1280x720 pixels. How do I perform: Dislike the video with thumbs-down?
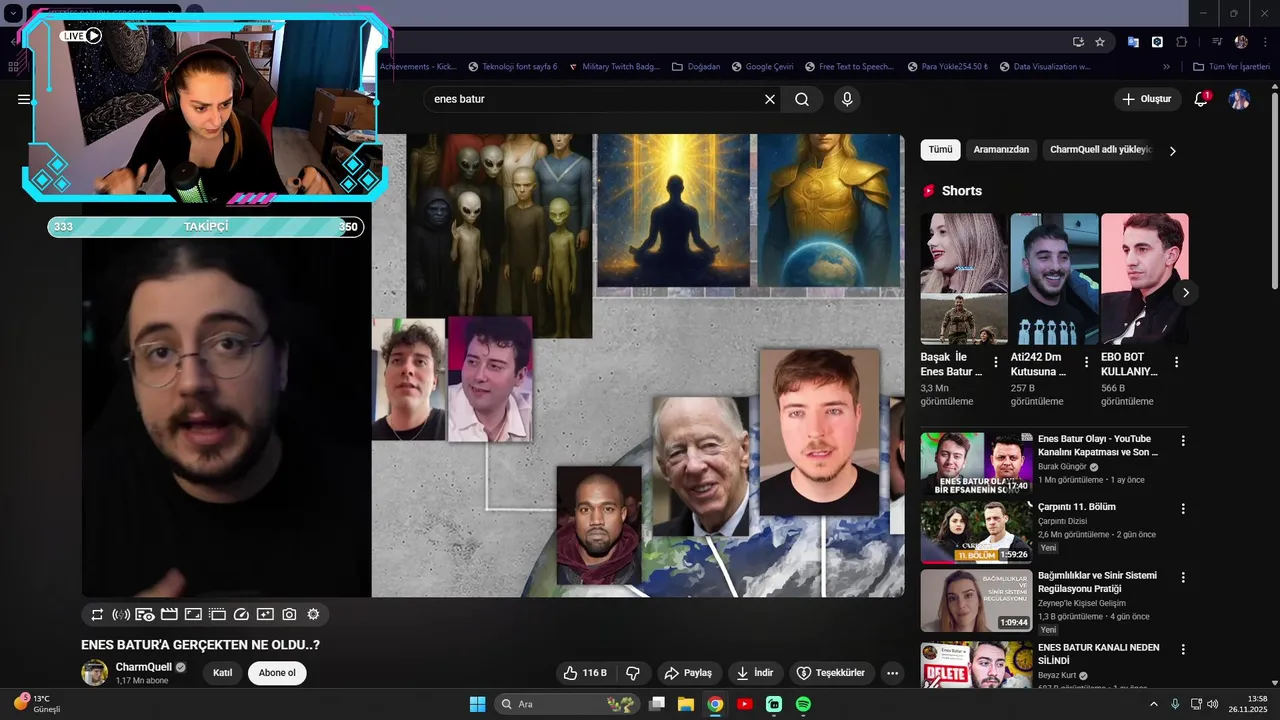[633, 673]
